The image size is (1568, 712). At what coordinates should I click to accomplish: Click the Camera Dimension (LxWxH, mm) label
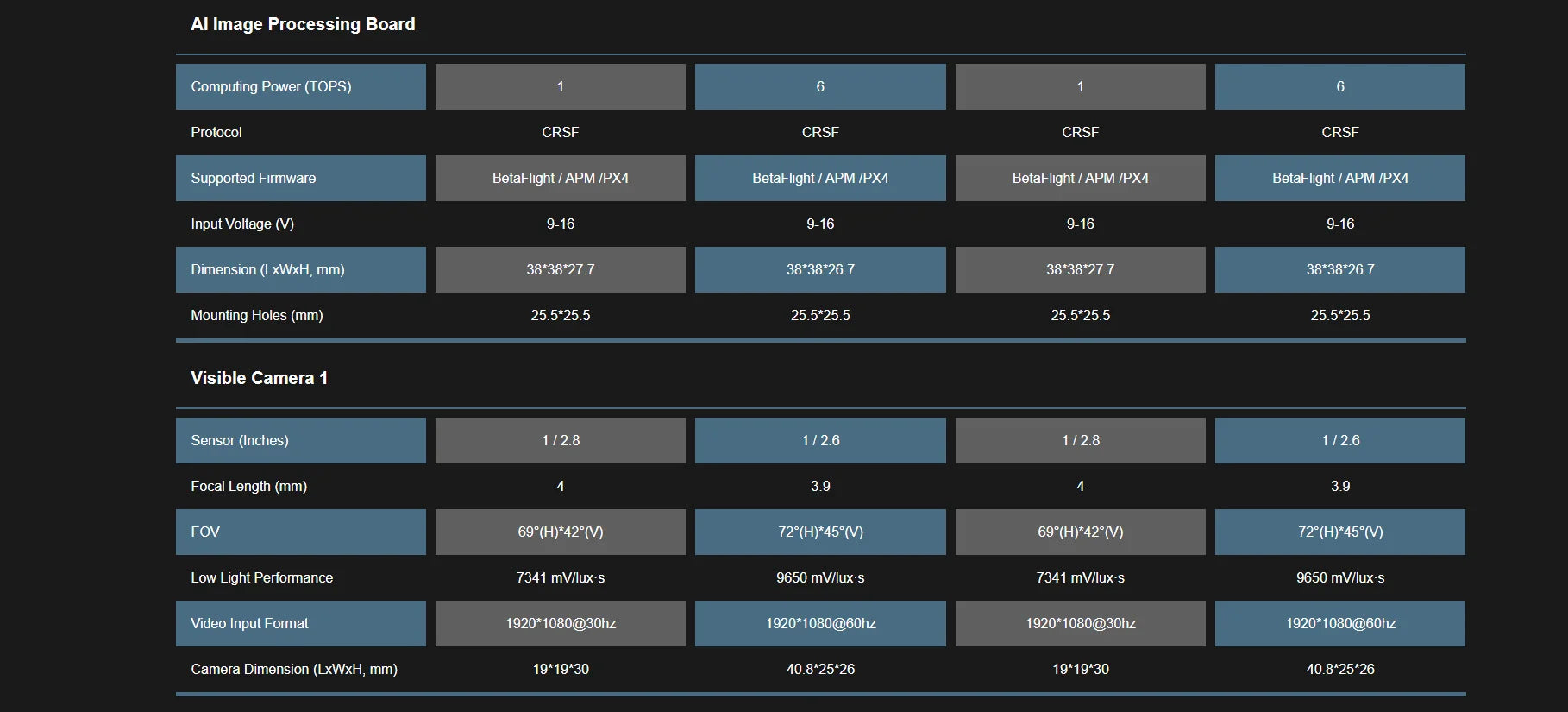pyautogui.click(x=294, y=669)
